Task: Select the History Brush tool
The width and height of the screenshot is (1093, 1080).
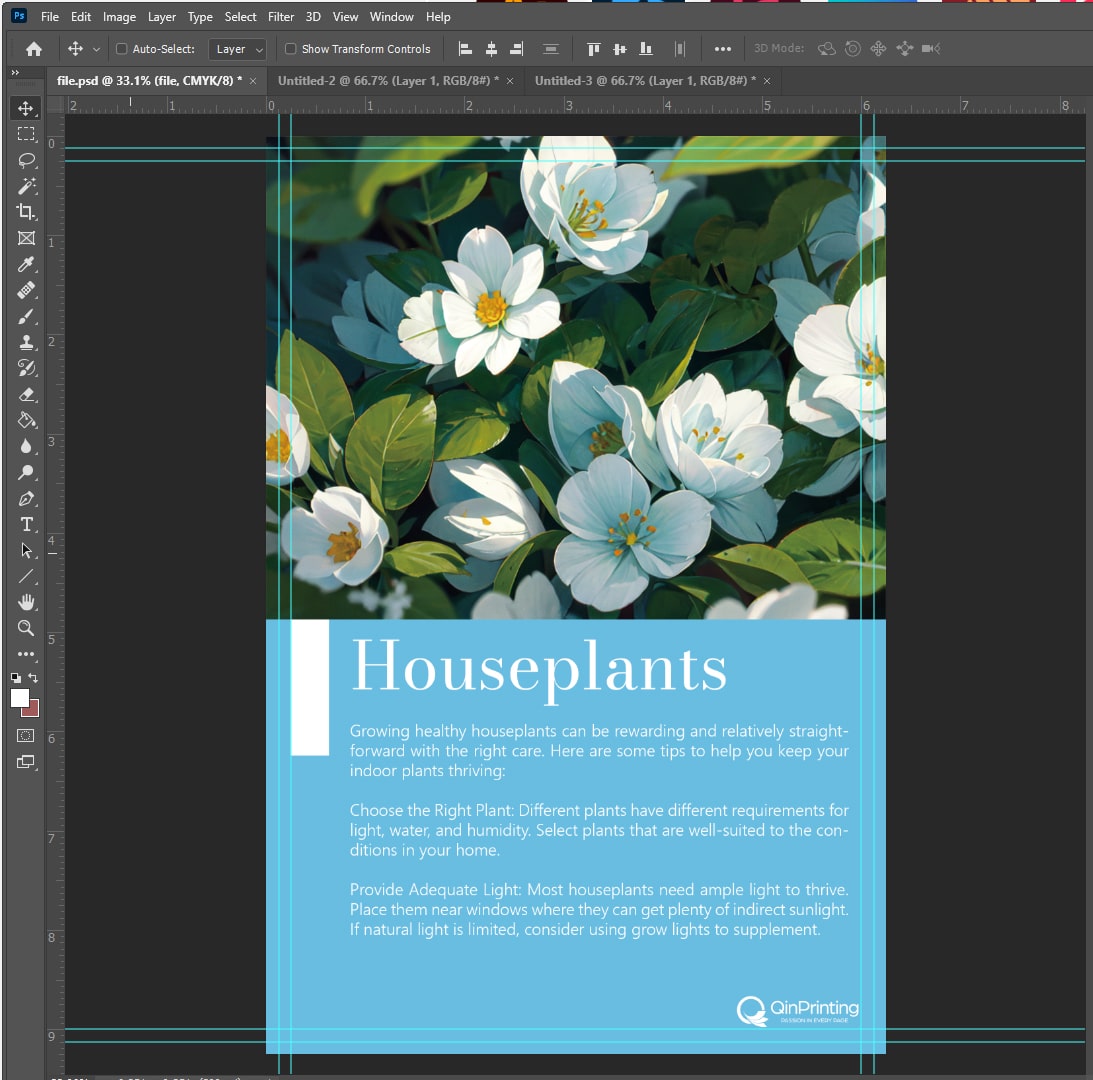Action: click(x=26, y=368)
